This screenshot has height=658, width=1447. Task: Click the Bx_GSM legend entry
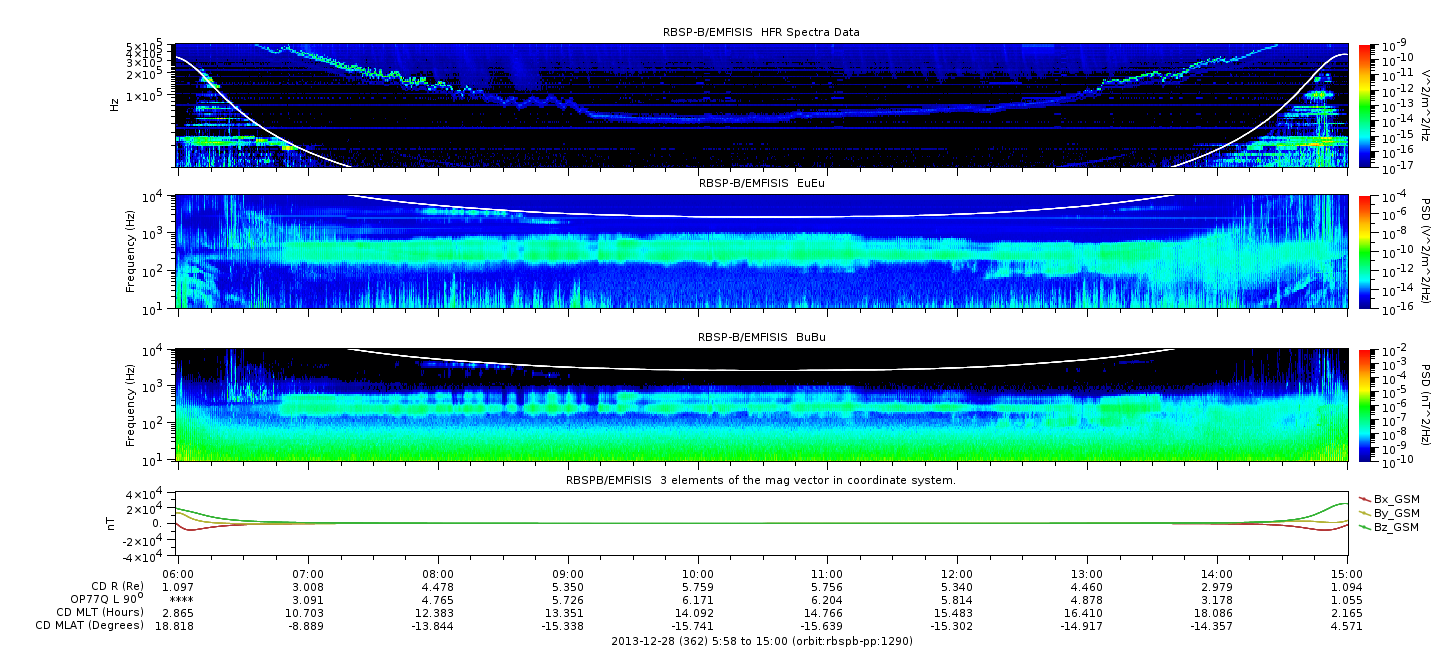[1395, 498]
